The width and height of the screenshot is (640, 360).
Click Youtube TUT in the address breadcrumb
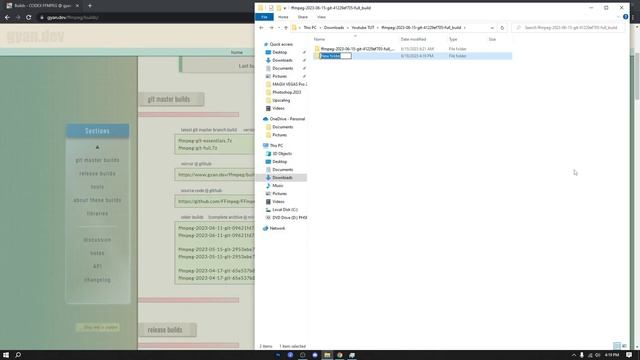[x=363, y=28]
